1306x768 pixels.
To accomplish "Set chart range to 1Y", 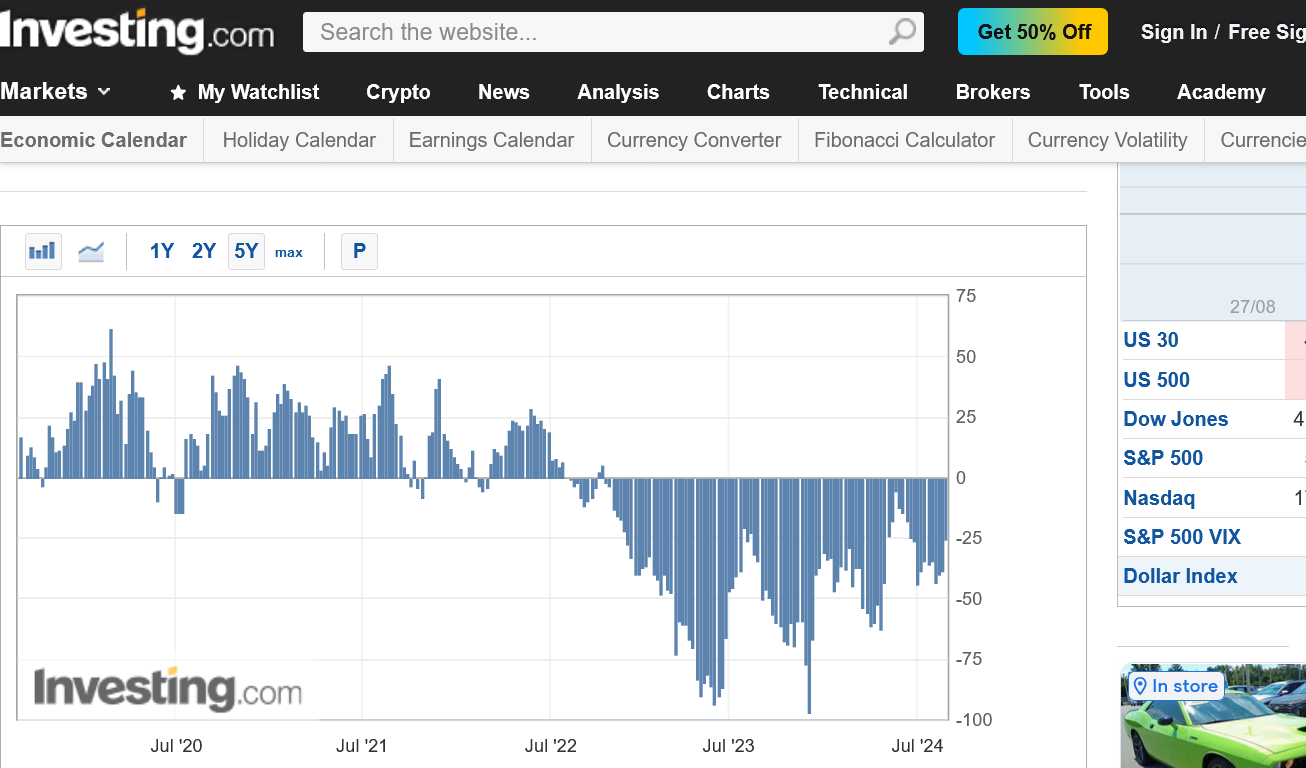I will click(x=162, y=251).
